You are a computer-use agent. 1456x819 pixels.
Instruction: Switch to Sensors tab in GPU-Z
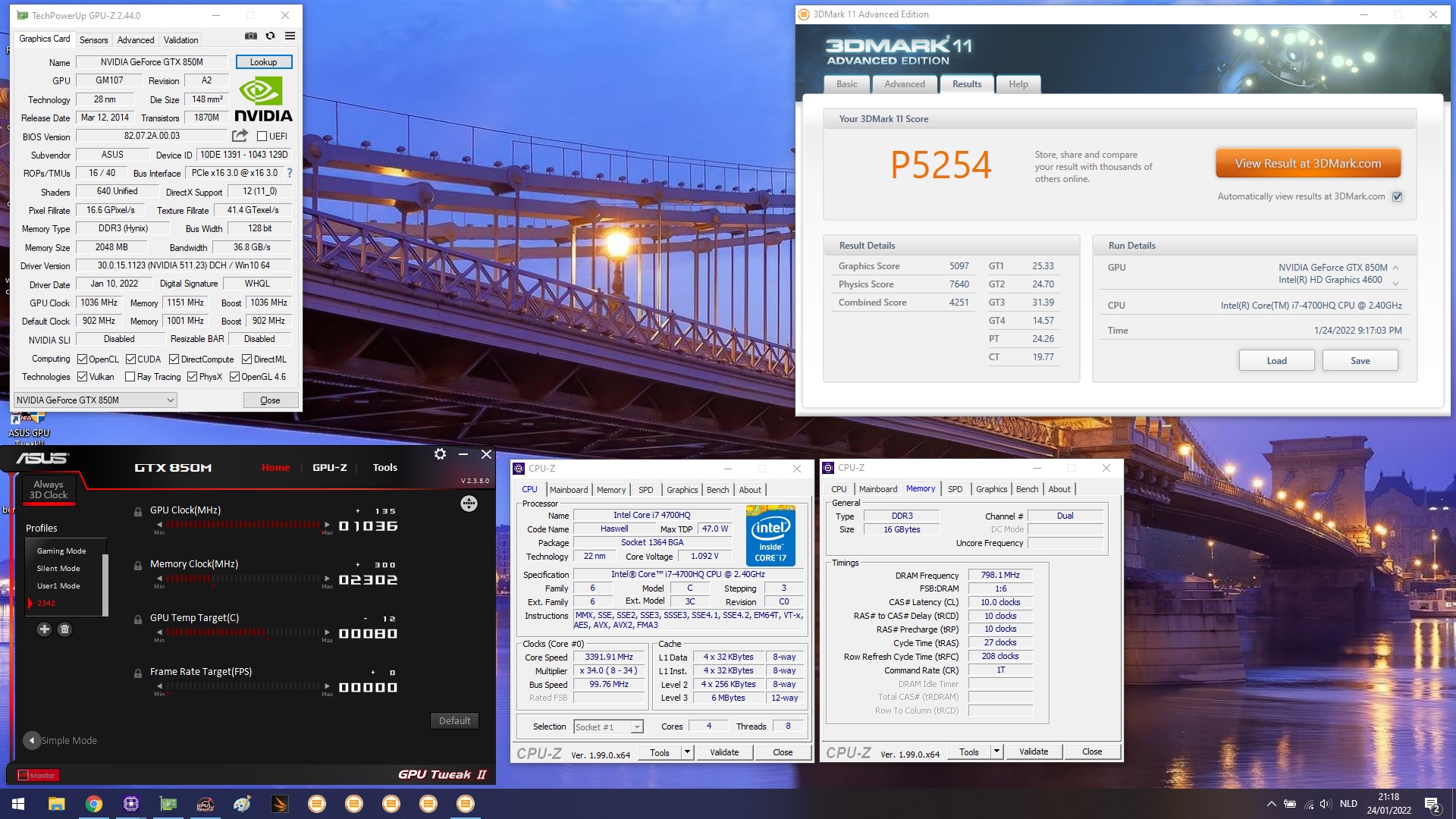93,40
